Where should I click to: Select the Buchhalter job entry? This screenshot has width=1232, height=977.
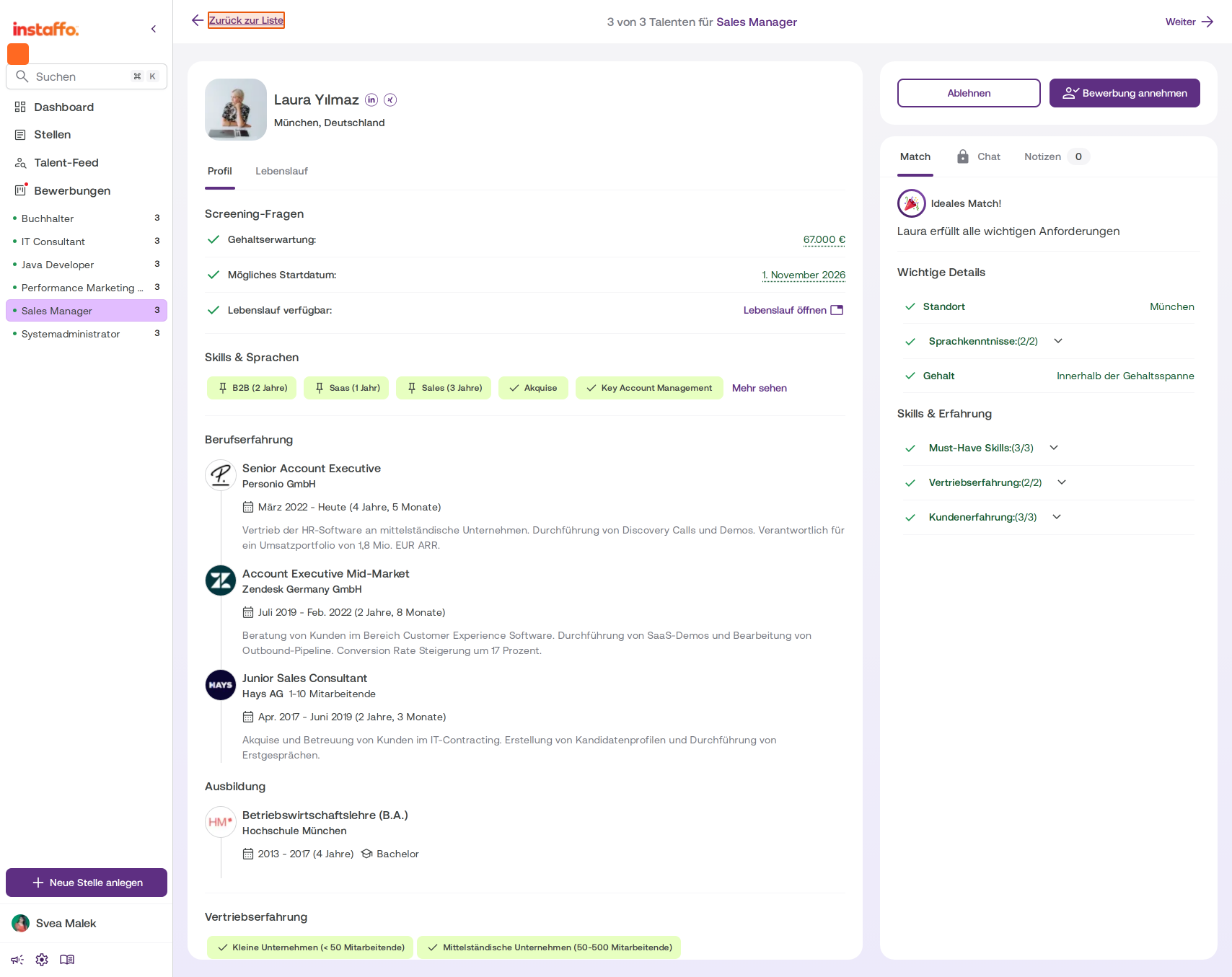(87, 218)
